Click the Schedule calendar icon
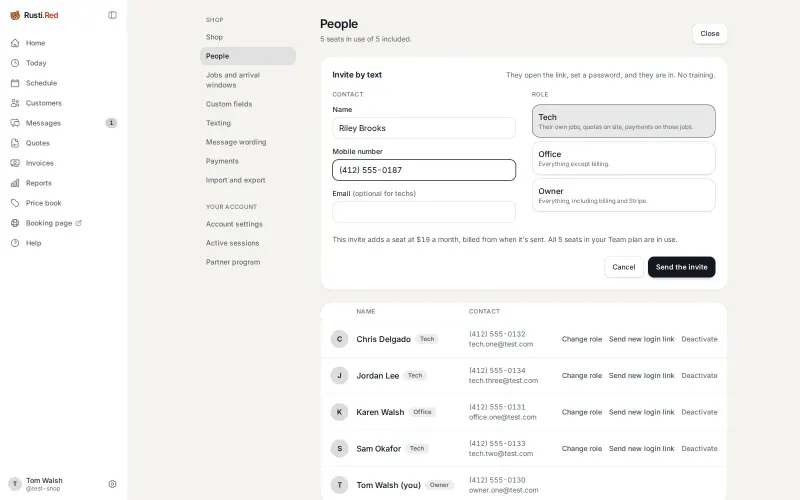The width and height of the screenshot is (800, 500). (x=15, y=83)
